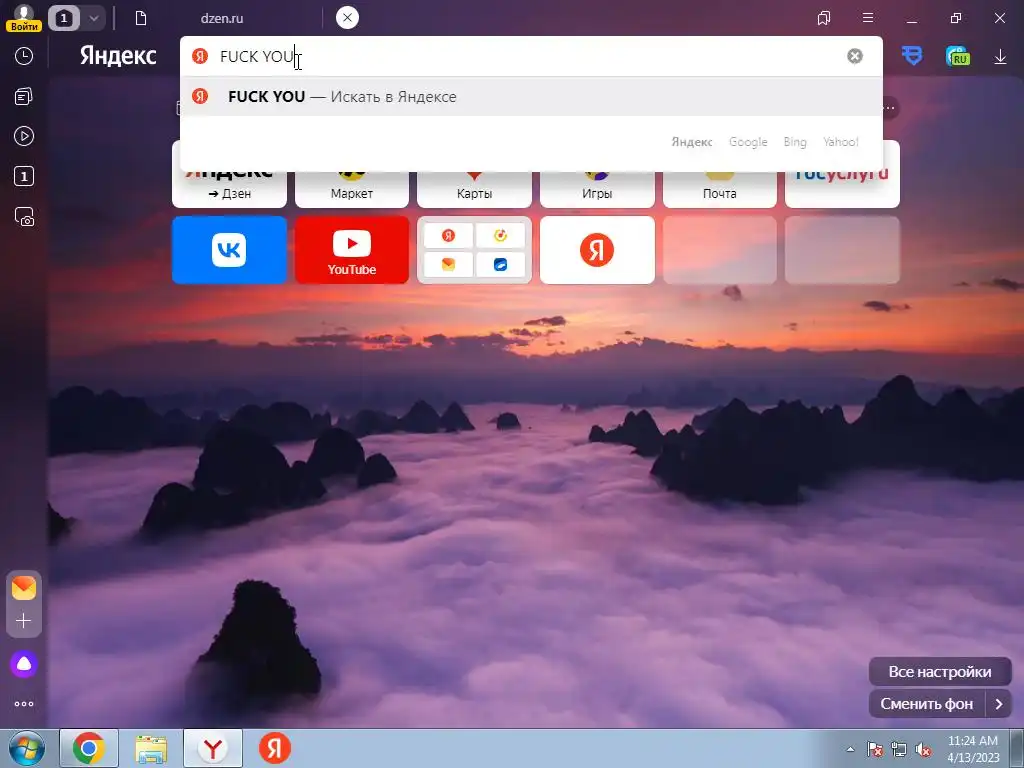Click the Яндекс logo
This screenshot has height=768, width=1024.
[118, 56]
